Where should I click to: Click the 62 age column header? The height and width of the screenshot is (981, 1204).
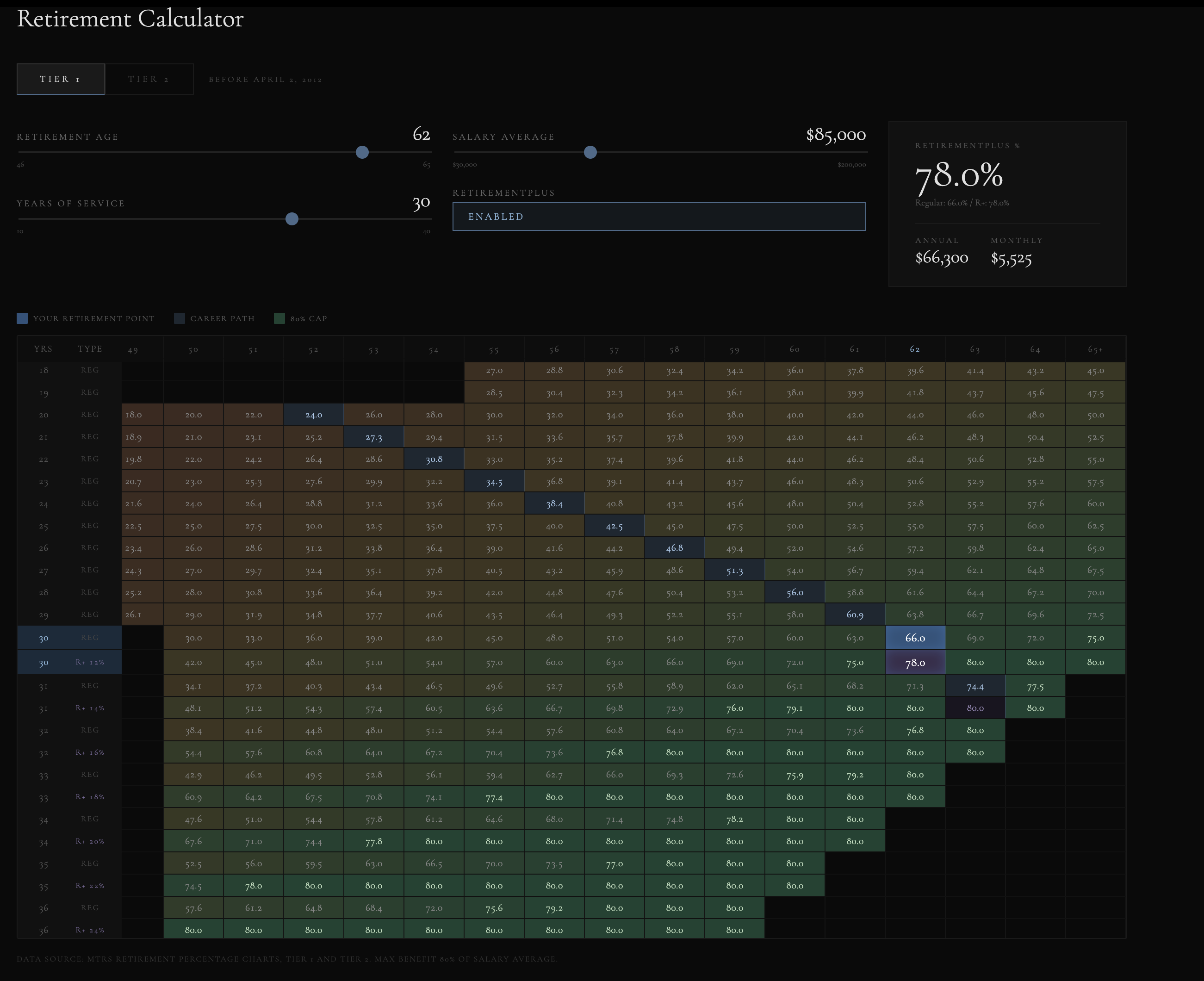point(915,348)
